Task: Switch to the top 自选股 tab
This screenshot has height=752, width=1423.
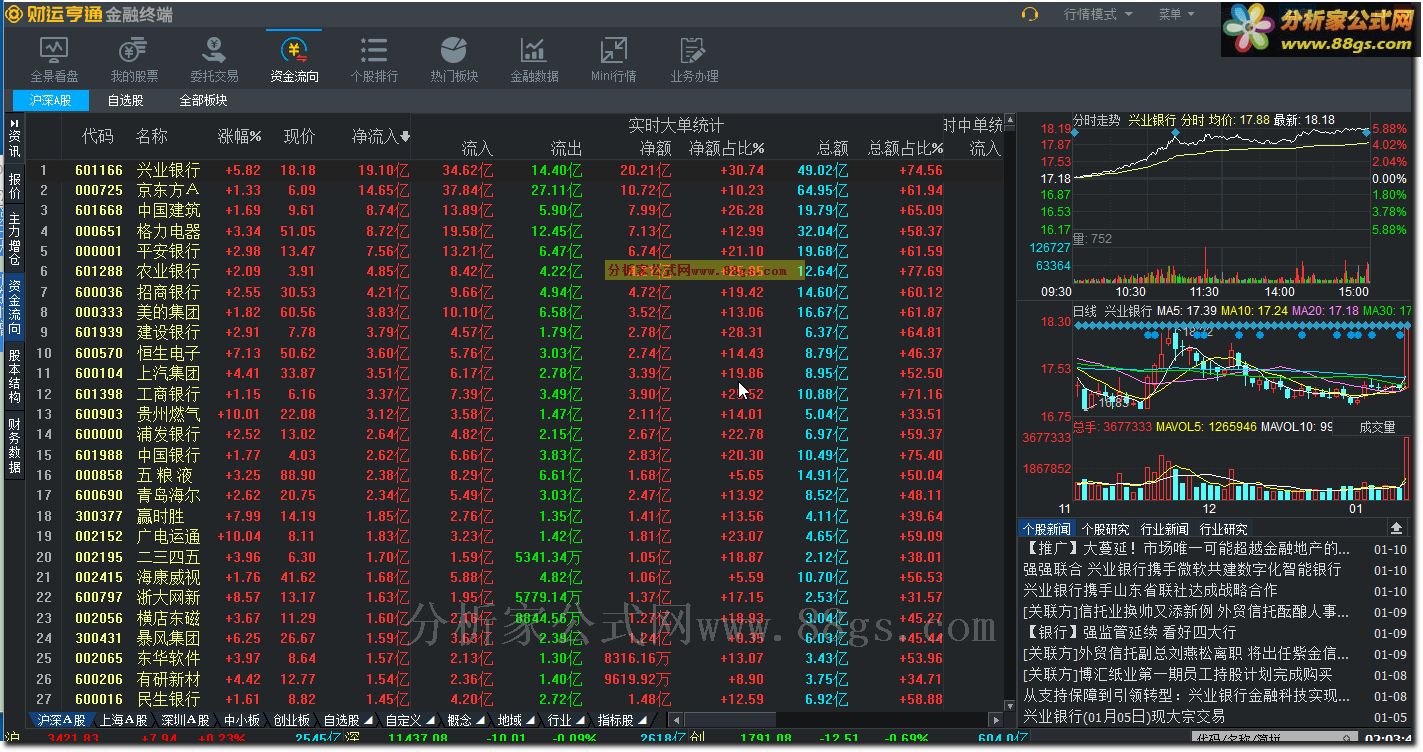Action: pyautogui.click(x=126, y=100)
